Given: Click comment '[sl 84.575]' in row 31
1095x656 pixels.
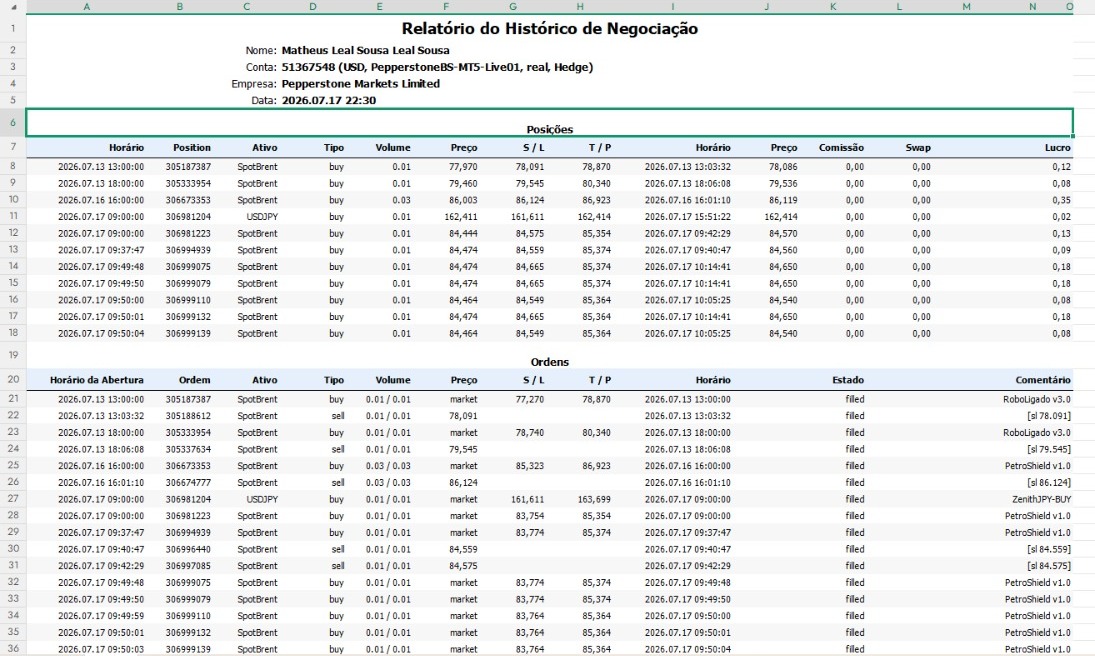Looking at the screenshot, I should (x=1049, y=566).
